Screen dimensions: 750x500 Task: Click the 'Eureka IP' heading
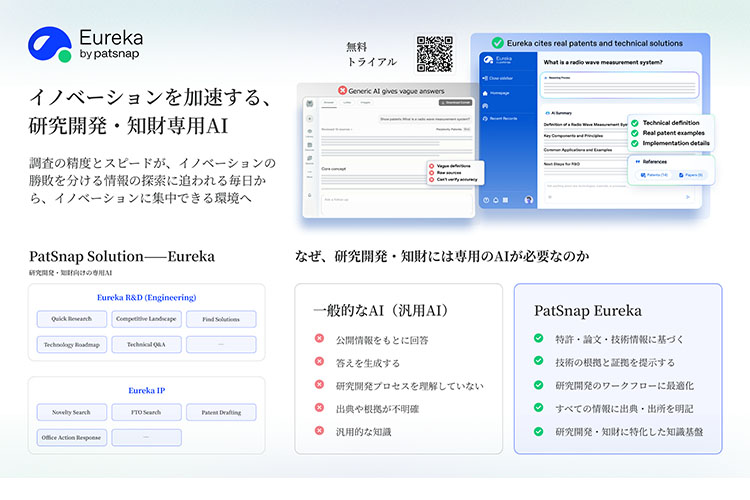point(146,390)
